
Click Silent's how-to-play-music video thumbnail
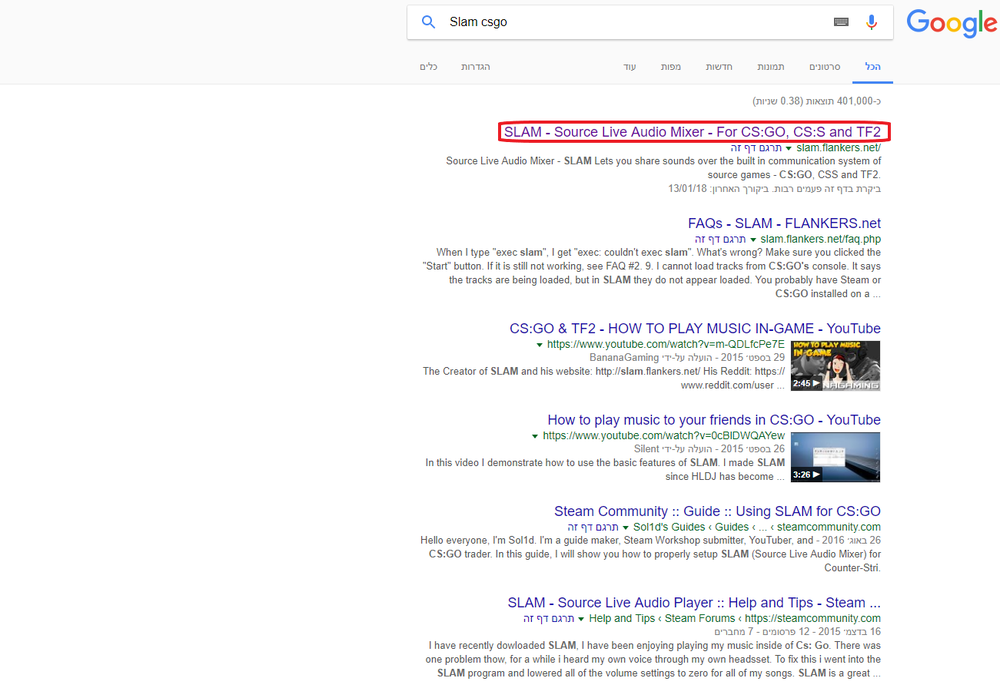click(835, 457)
